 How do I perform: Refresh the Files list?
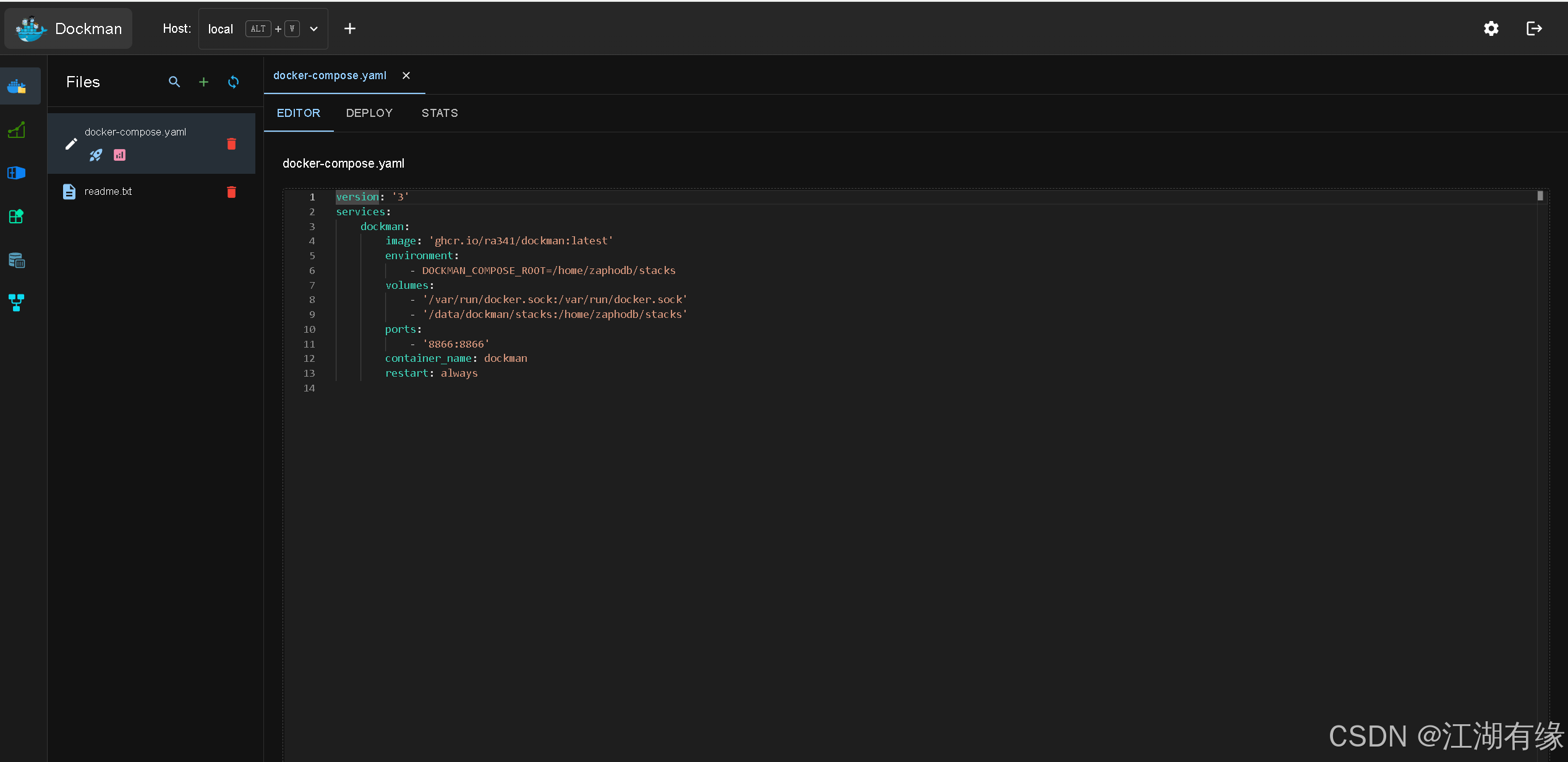233,82
